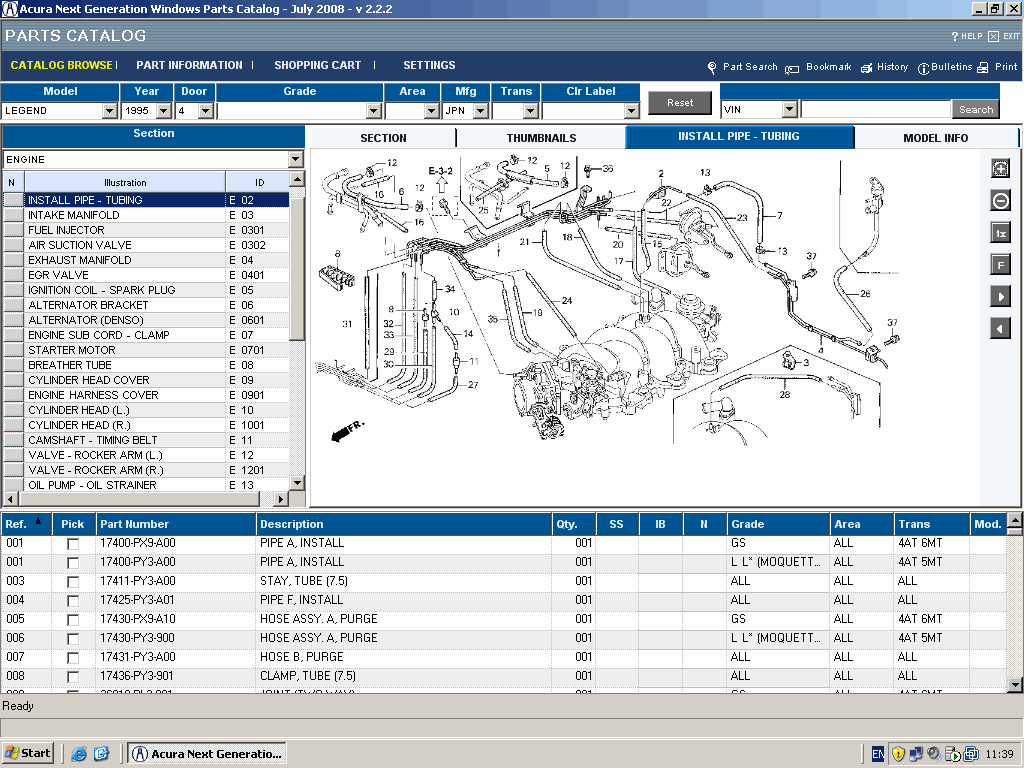The width and height of the screenshot is (1024, 768).
Task: Click the F fit-view icon
Action: click(1000, 265)
